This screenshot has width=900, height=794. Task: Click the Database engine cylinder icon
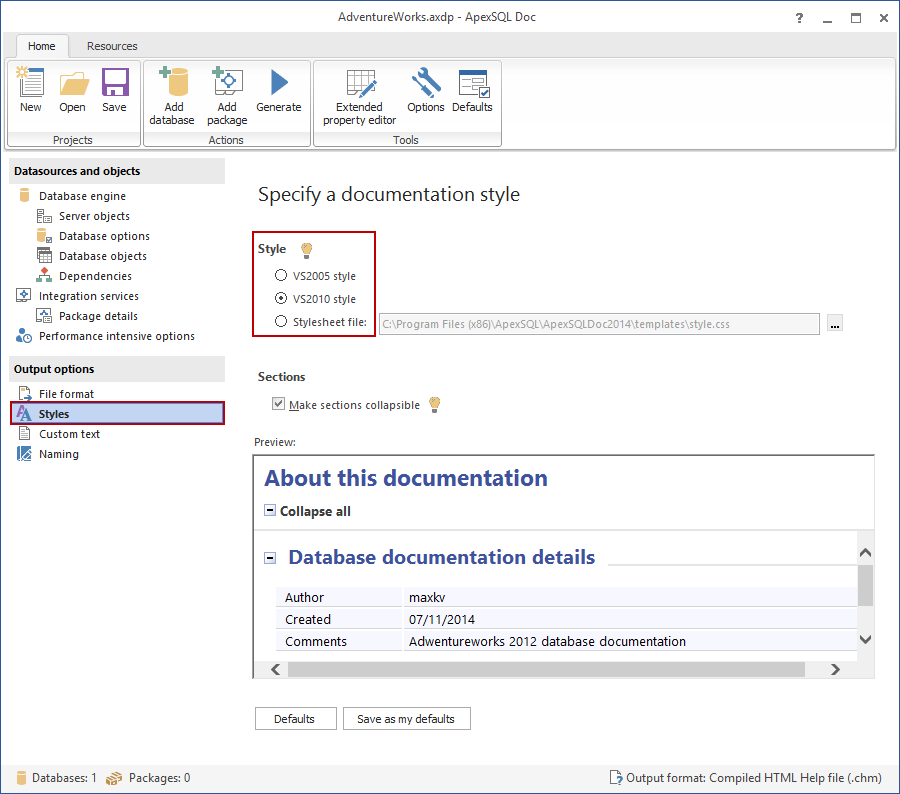[x=24, y=195]
